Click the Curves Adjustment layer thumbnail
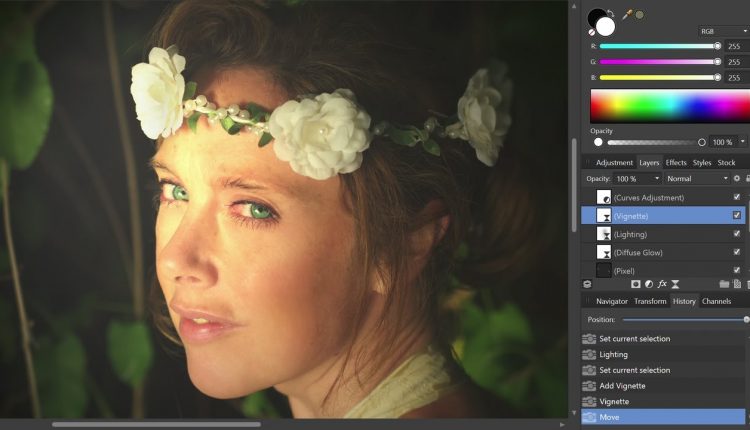Viewport: 750px width, 430px height. click(x=604, y=197)
